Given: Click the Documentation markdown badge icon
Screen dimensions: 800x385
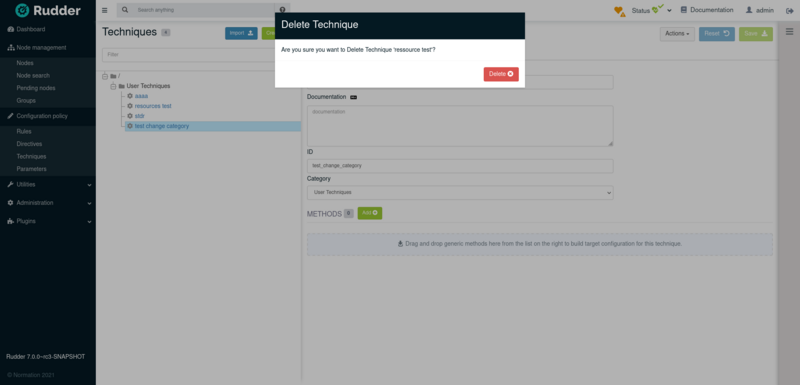Looking at the screenshot, I should (x=354, y=97).
